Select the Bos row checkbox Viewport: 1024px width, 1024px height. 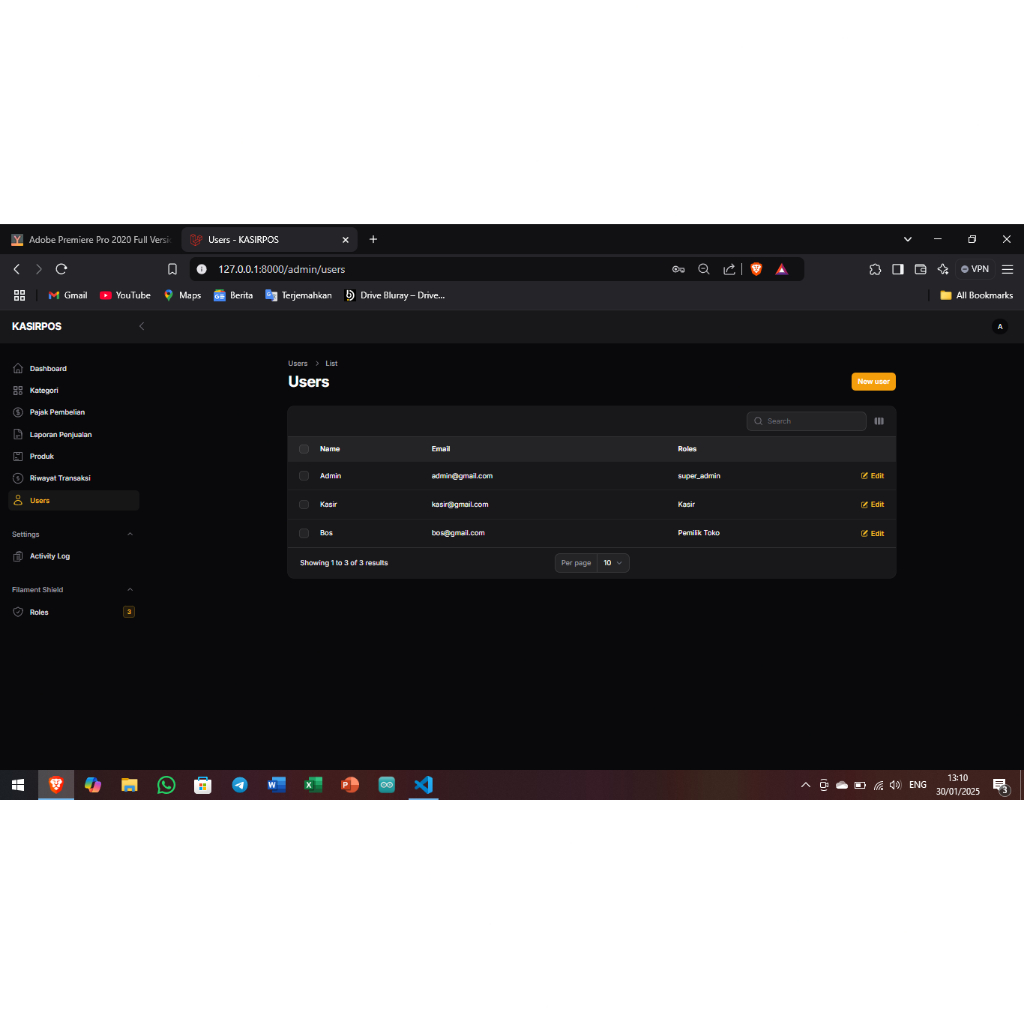click(304, 534)
